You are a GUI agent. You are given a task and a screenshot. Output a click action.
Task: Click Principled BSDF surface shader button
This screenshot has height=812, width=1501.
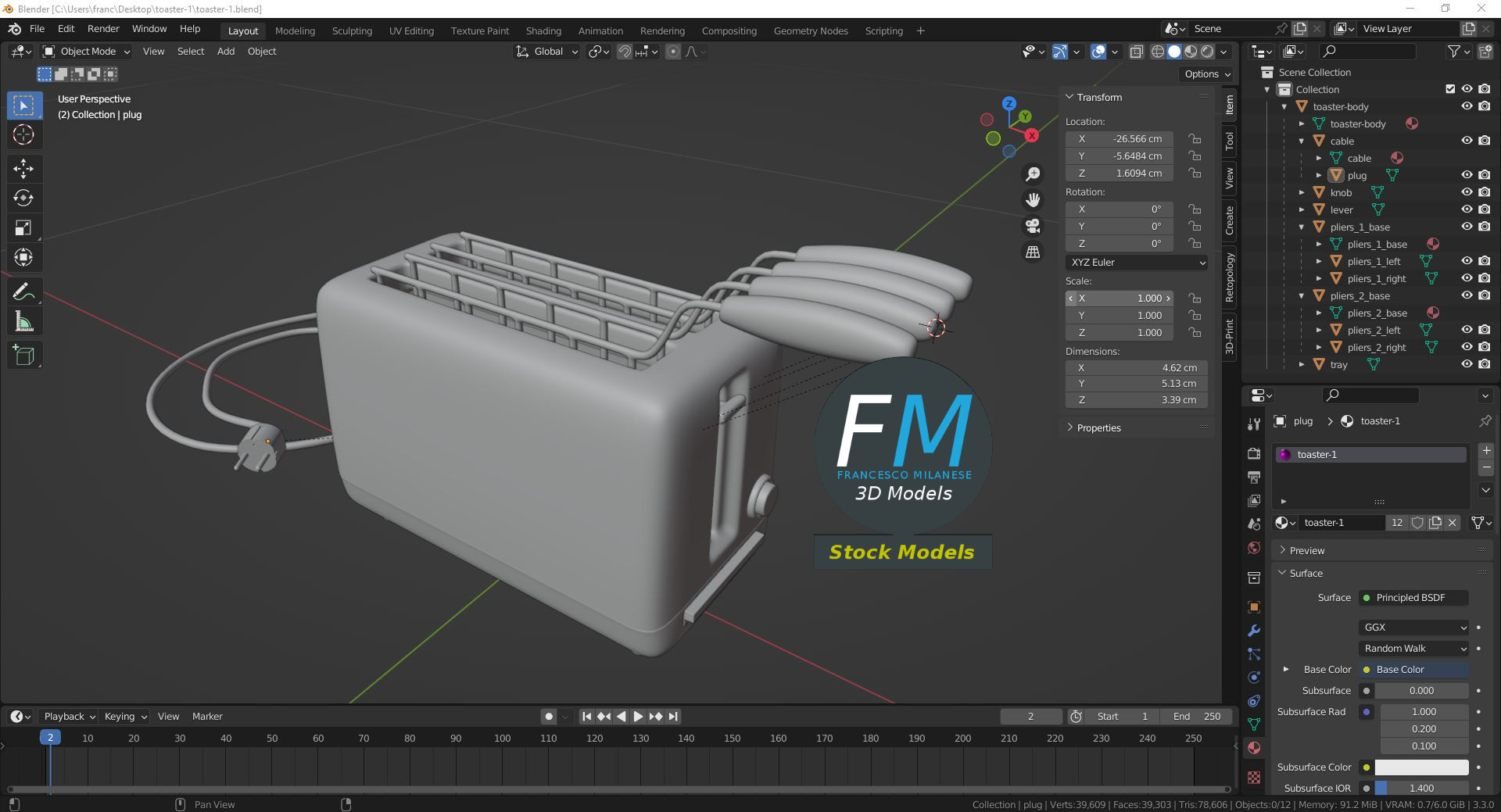point(1414,598)
